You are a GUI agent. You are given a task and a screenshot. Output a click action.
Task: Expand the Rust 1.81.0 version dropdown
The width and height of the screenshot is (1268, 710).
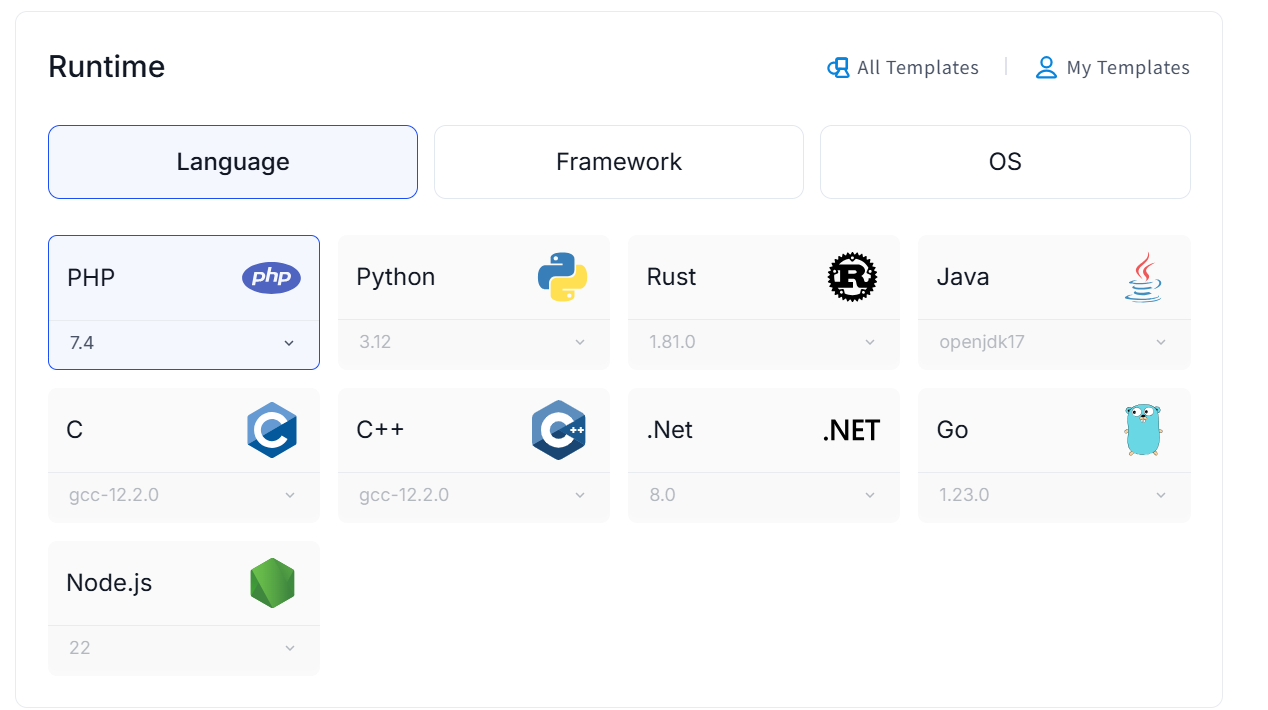point(763,342)
